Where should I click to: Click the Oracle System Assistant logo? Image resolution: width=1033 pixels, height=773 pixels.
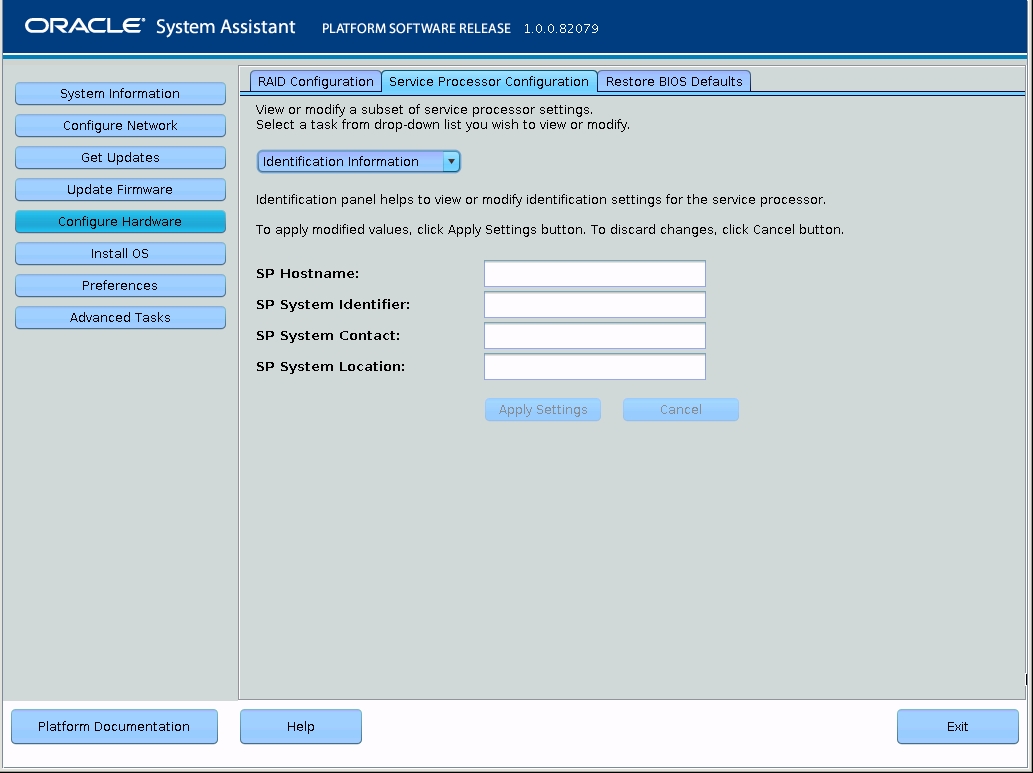(160, 26)
